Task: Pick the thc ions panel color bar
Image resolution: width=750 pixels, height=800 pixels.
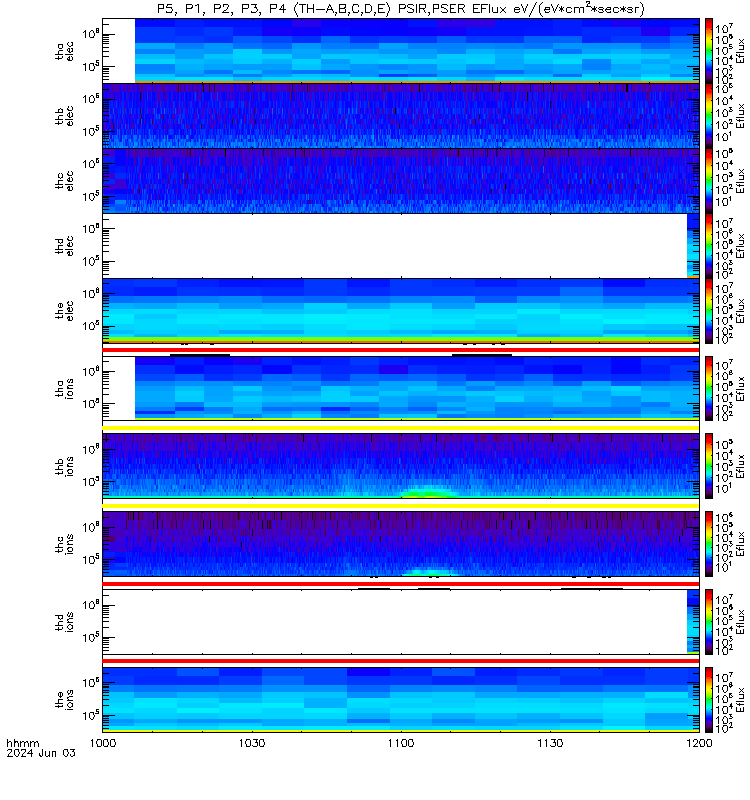Action: click(709, 544)
